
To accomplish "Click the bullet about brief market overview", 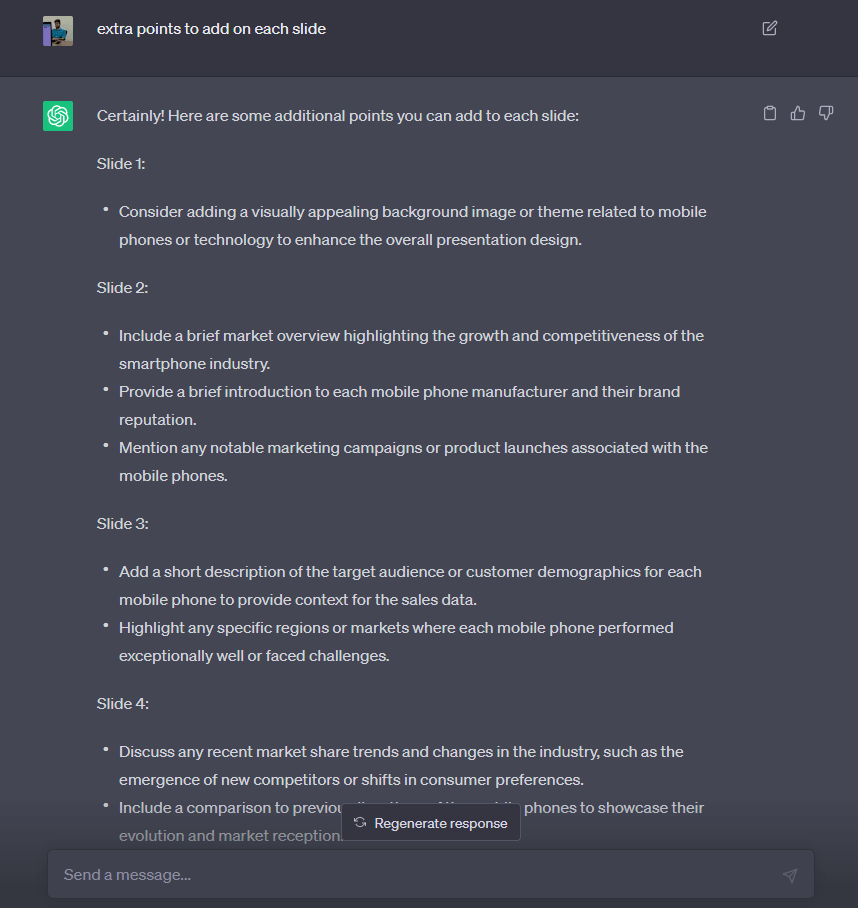I will pos(411,350).
